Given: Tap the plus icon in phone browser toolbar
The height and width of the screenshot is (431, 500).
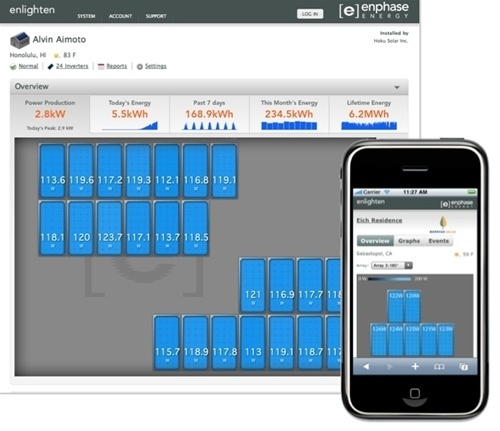Looking at the screenshot, I should point(415,366).
